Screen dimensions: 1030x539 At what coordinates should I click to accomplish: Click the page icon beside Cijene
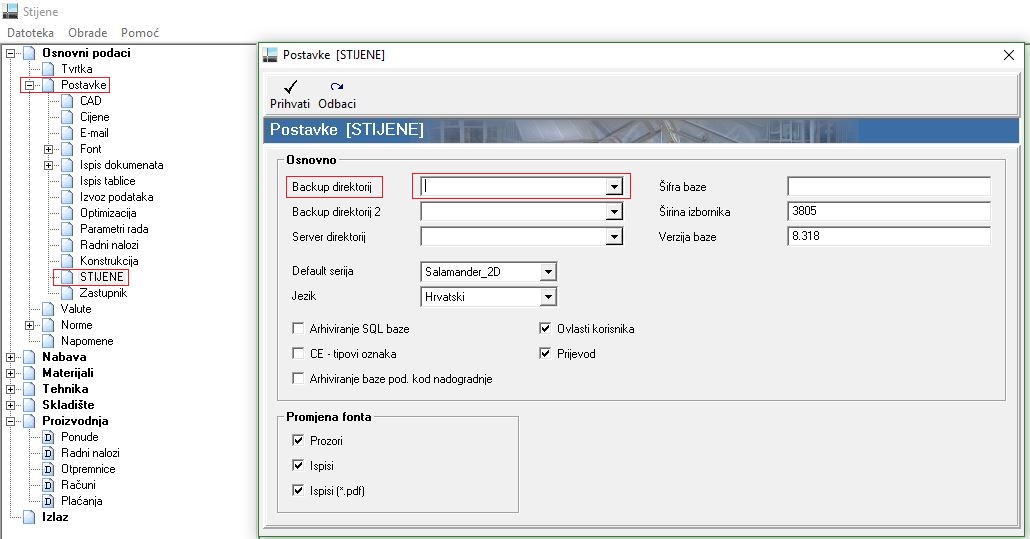coord(67,117)
